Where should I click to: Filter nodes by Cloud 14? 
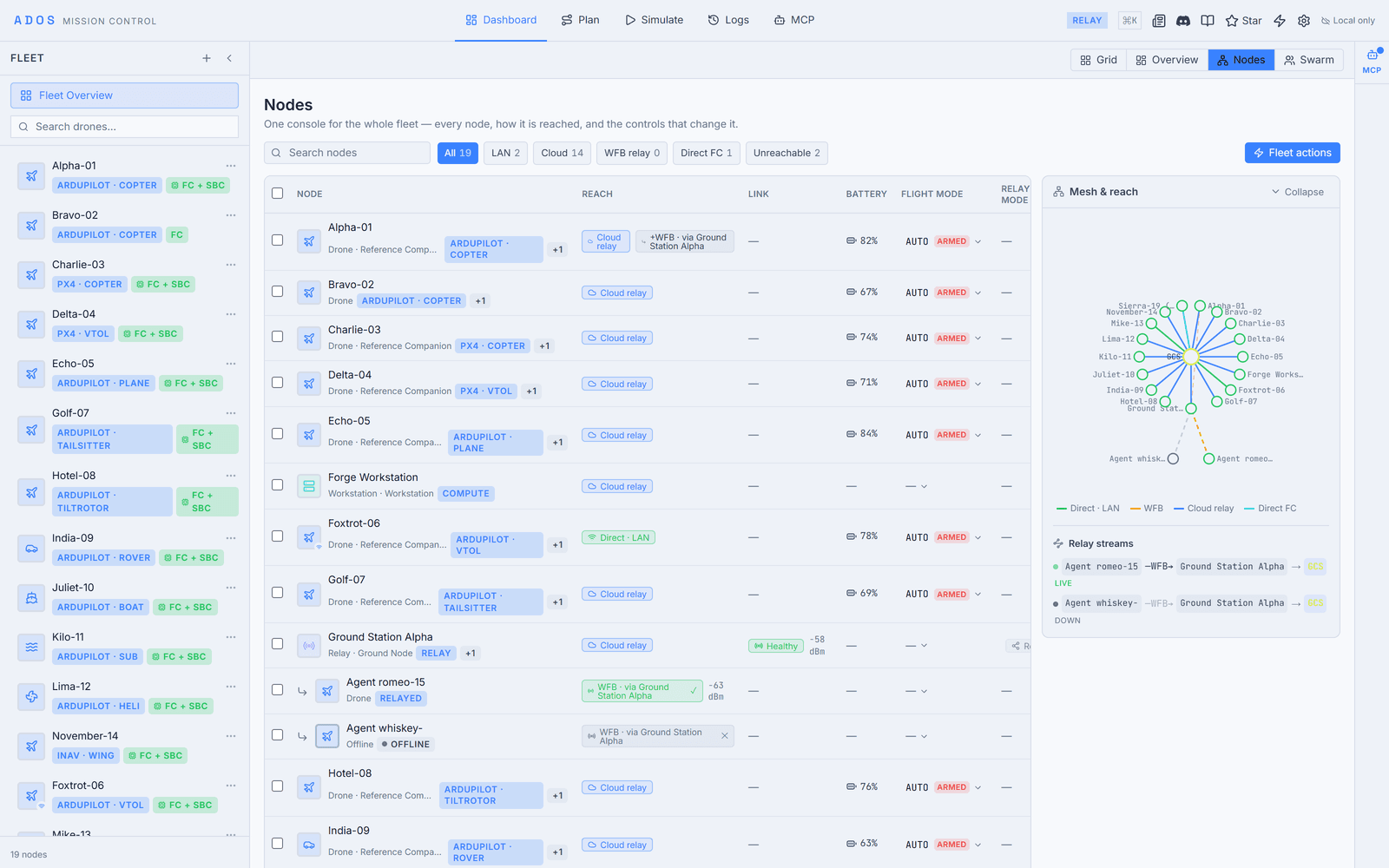point(563,153)
